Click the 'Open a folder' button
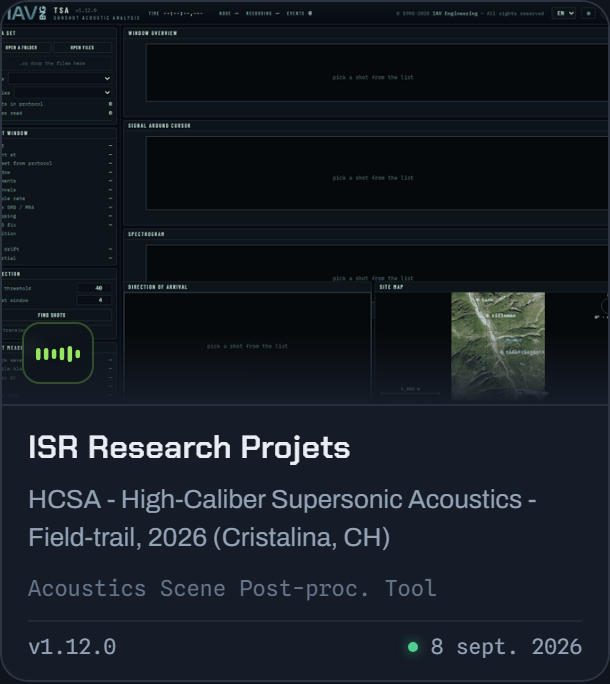 point(26,47)
